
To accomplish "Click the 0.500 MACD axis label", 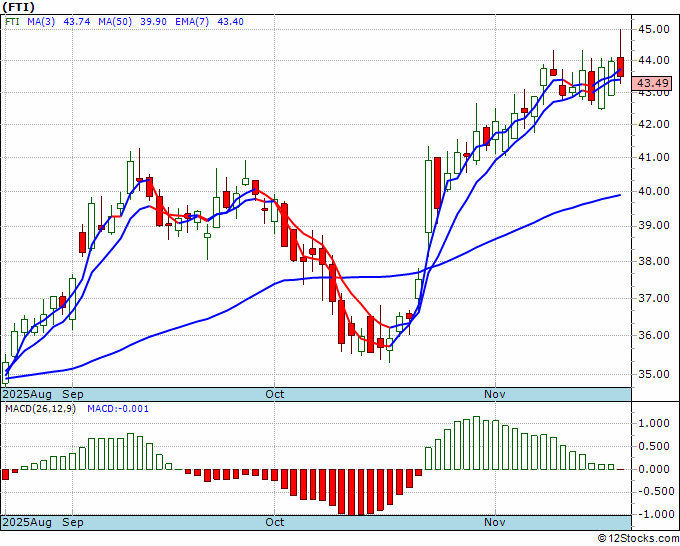I will tap(654, 446).
